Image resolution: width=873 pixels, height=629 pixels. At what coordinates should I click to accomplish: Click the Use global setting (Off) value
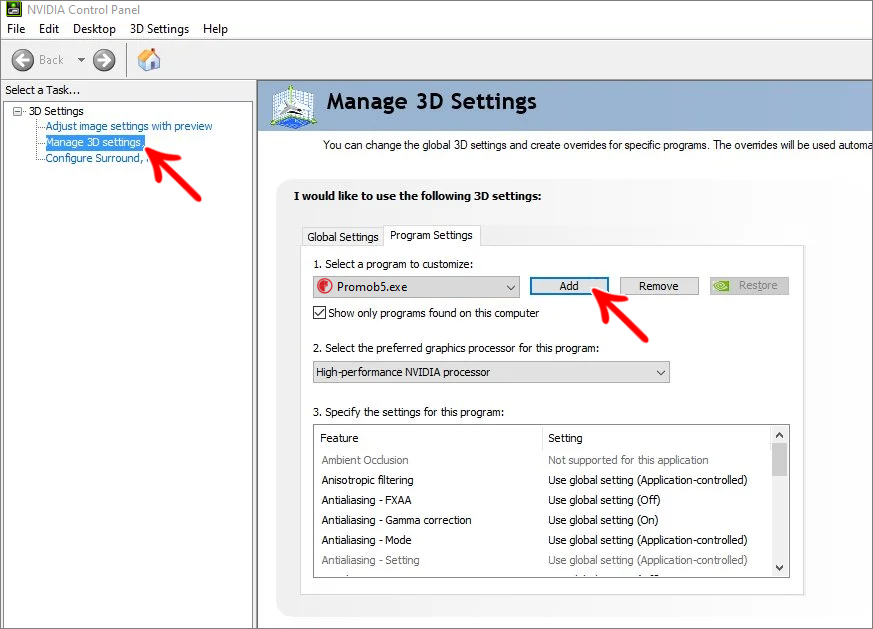point(604,500)
